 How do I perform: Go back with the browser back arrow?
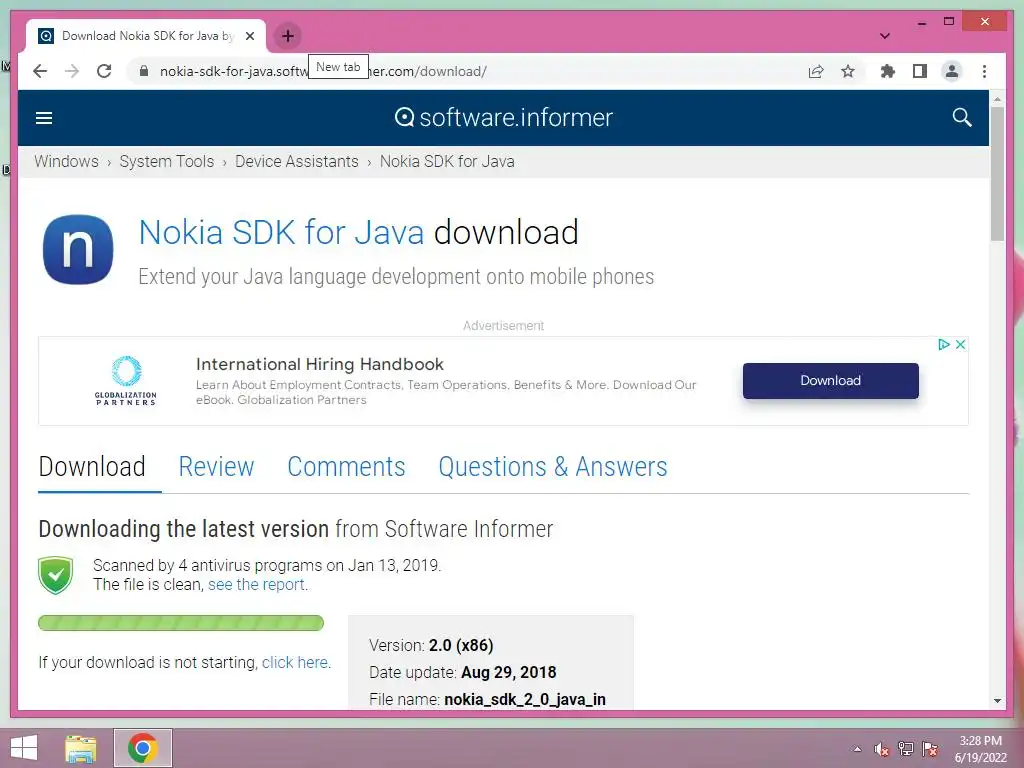[40, 71]
